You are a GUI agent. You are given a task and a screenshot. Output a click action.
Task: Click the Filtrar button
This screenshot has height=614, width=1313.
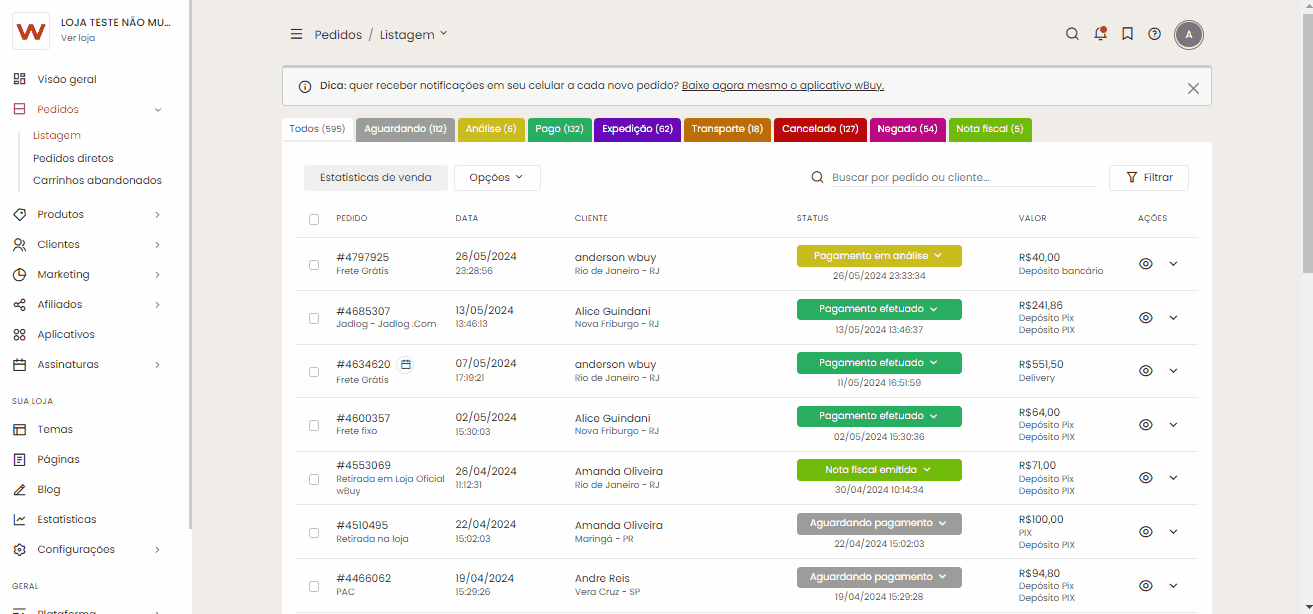pos(1148,178)
